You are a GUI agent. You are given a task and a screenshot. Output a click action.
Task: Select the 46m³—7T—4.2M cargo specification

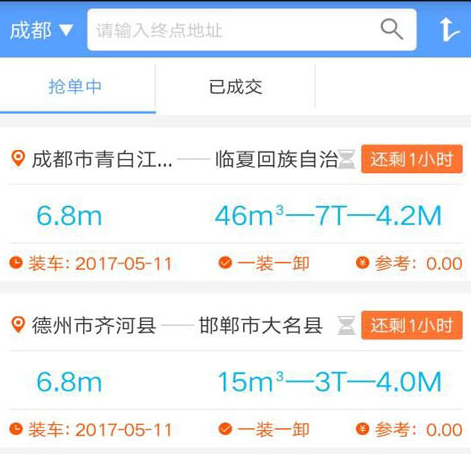[328, 216]
